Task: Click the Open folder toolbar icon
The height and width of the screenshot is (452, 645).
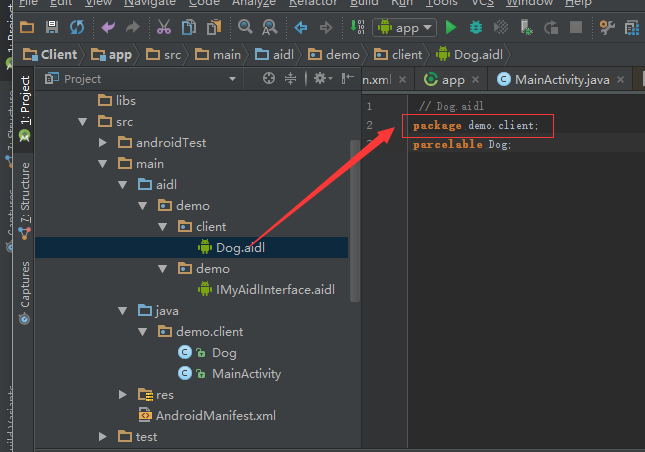Action: 27,28
